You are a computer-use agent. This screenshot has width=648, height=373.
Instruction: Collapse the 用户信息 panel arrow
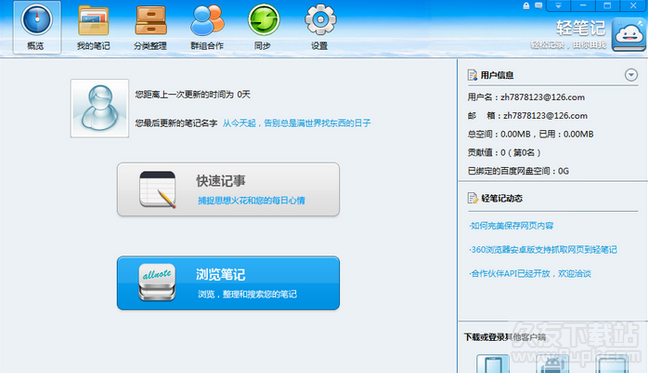(631, 75)
